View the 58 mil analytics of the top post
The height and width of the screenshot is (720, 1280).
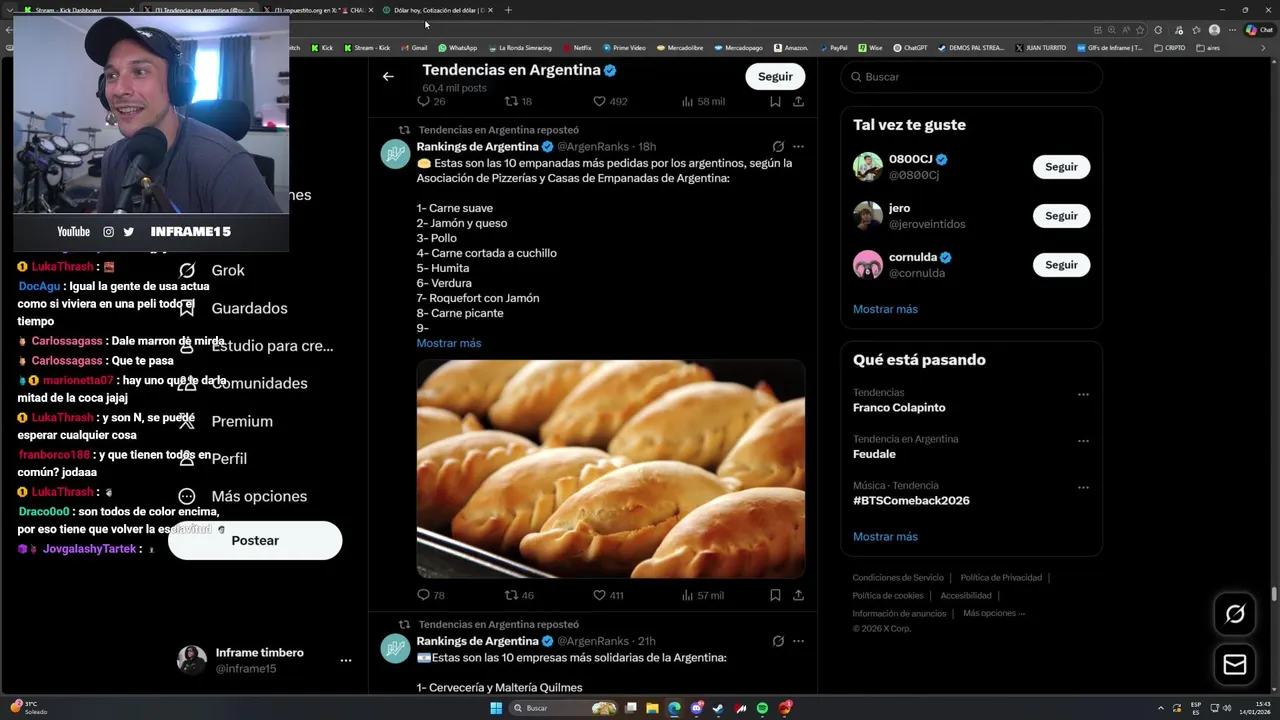coord(702,101)
